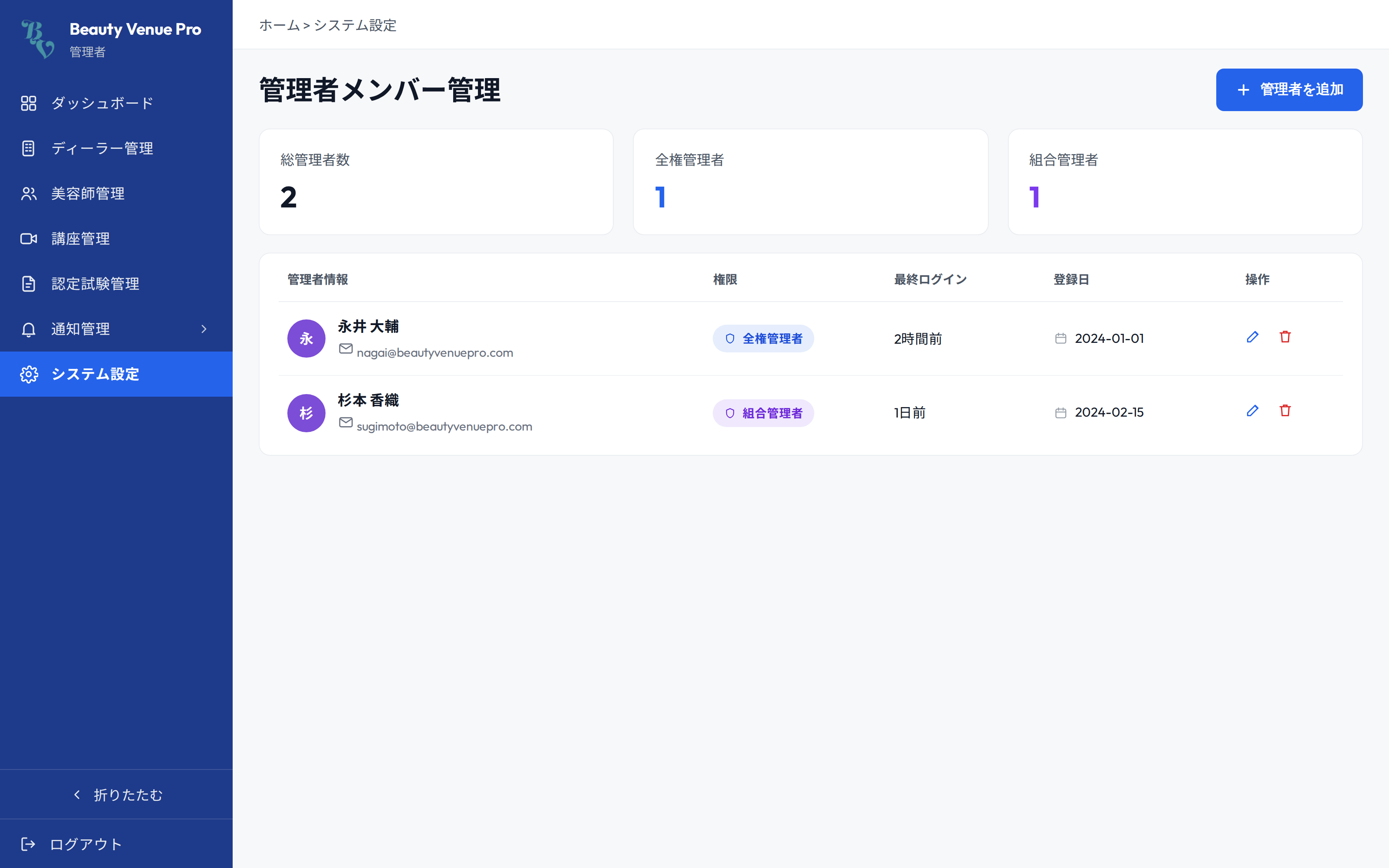The width and height of the screenshot is (1389, 868).
Task: Click the 2時間前 last login cell
Action: pos(918,339)
